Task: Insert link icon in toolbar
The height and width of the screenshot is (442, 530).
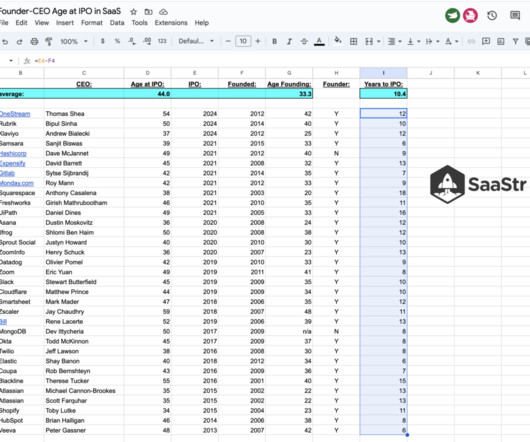Action: pos(471,41)
